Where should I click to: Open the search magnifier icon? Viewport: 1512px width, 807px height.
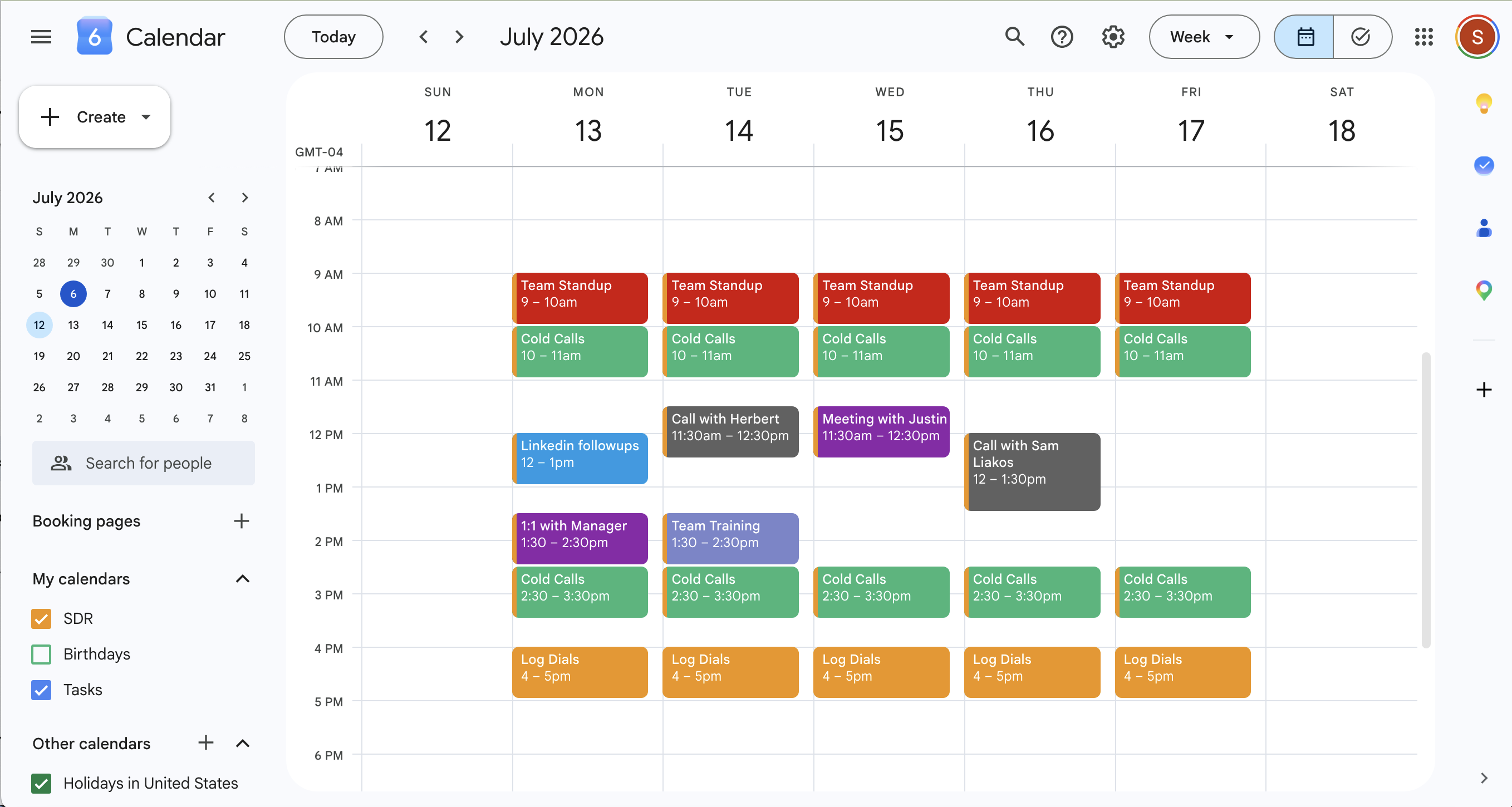[x=1014, y=37]
